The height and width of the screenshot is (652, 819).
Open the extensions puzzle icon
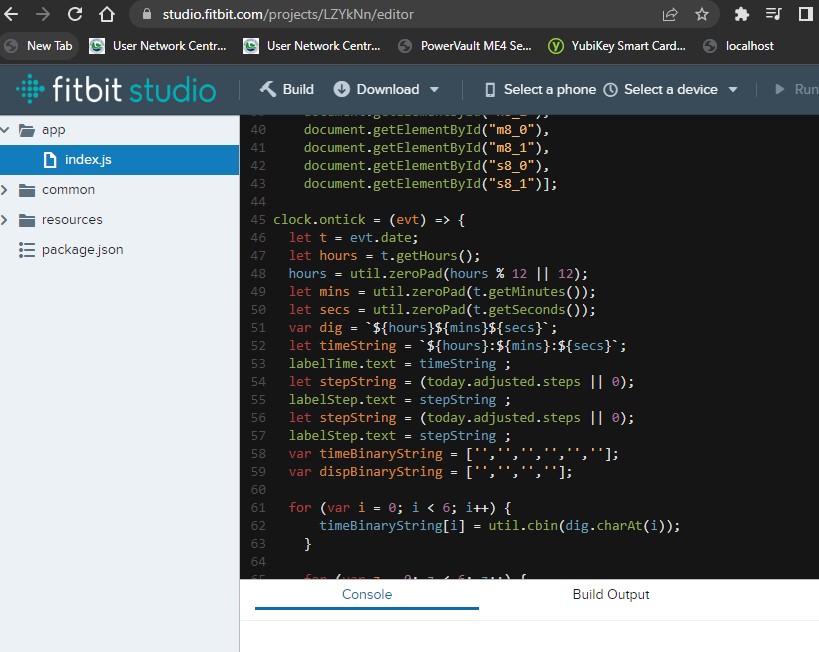tap(741, 14)
